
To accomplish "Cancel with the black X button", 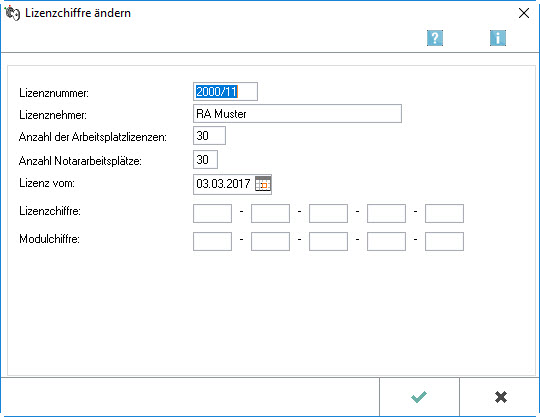I will (501, 397).
